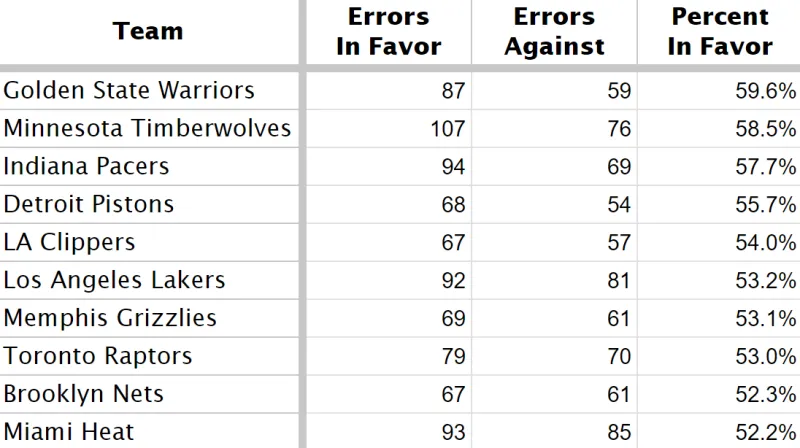Click the Team column header
Image resolution: width=800 pixels, height=448 pixels.
tap(148, 31)
